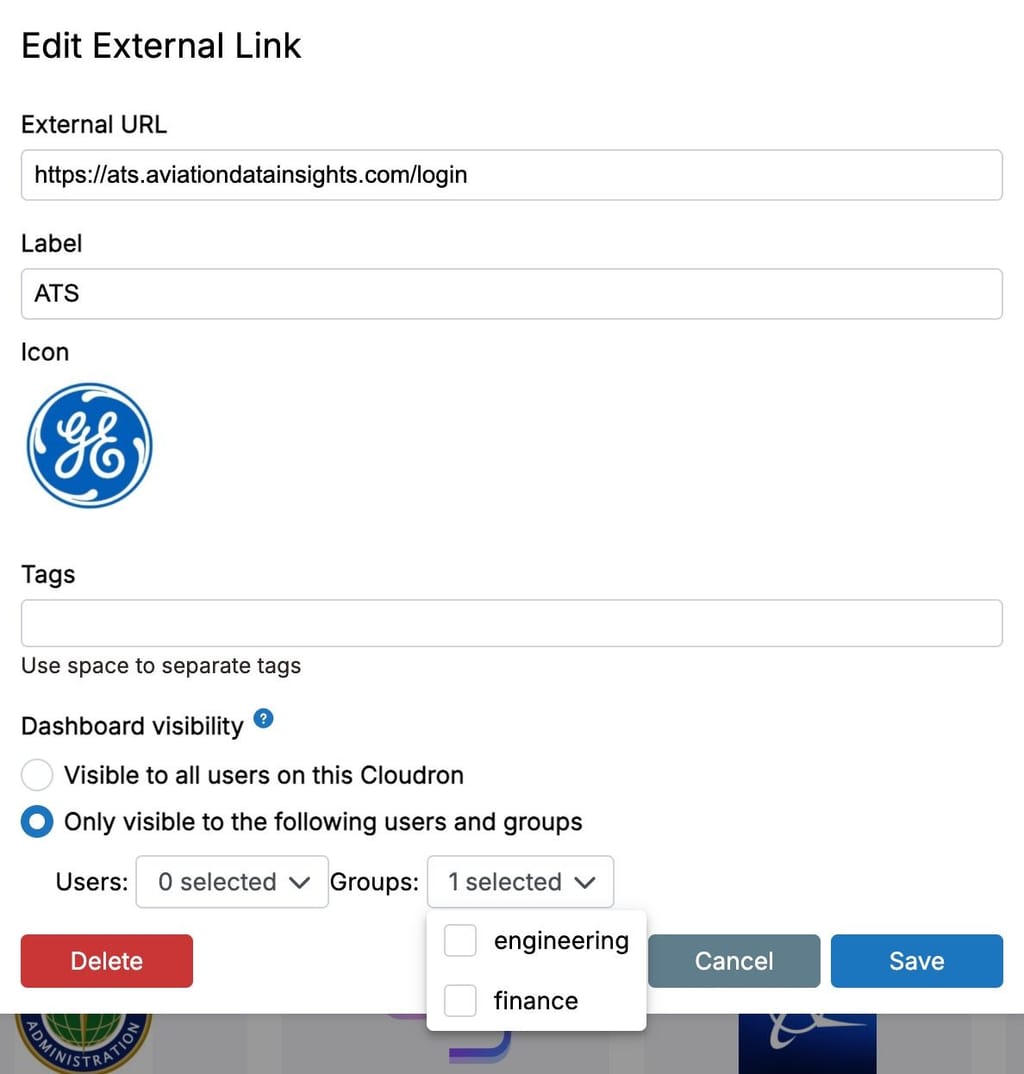Image resolution: width=1024 pixels, height=1074 pixels.
Task: Choose the finance label in Groups list
Action: pos(536,1001)
